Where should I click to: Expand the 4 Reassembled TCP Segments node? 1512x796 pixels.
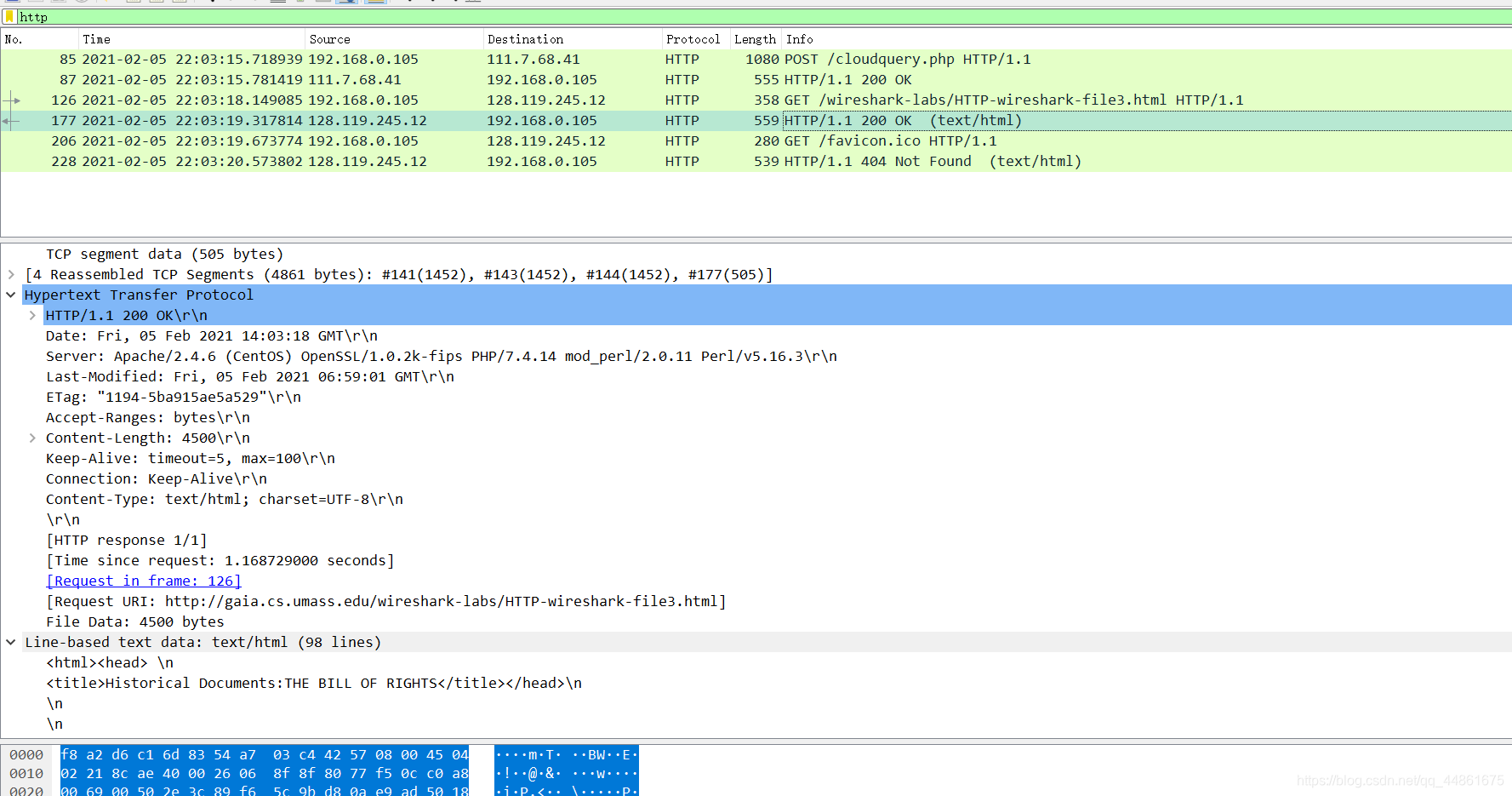coord(11,274)
